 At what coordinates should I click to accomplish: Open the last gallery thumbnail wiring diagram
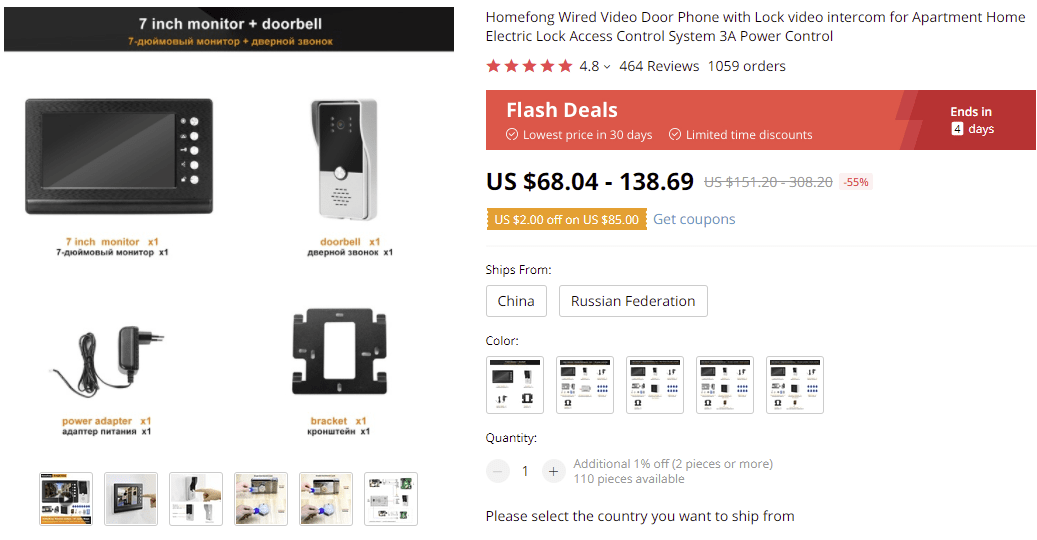click(x=391, y=499)
